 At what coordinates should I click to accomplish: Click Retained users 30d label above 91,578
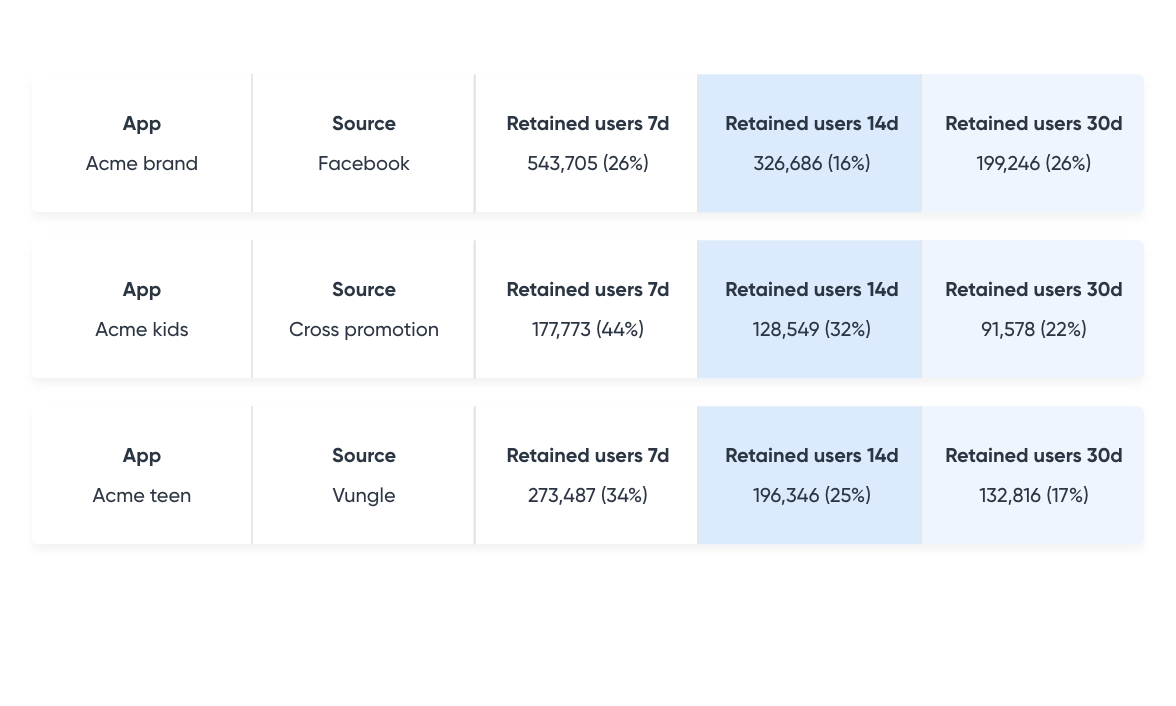point(1034,290)
